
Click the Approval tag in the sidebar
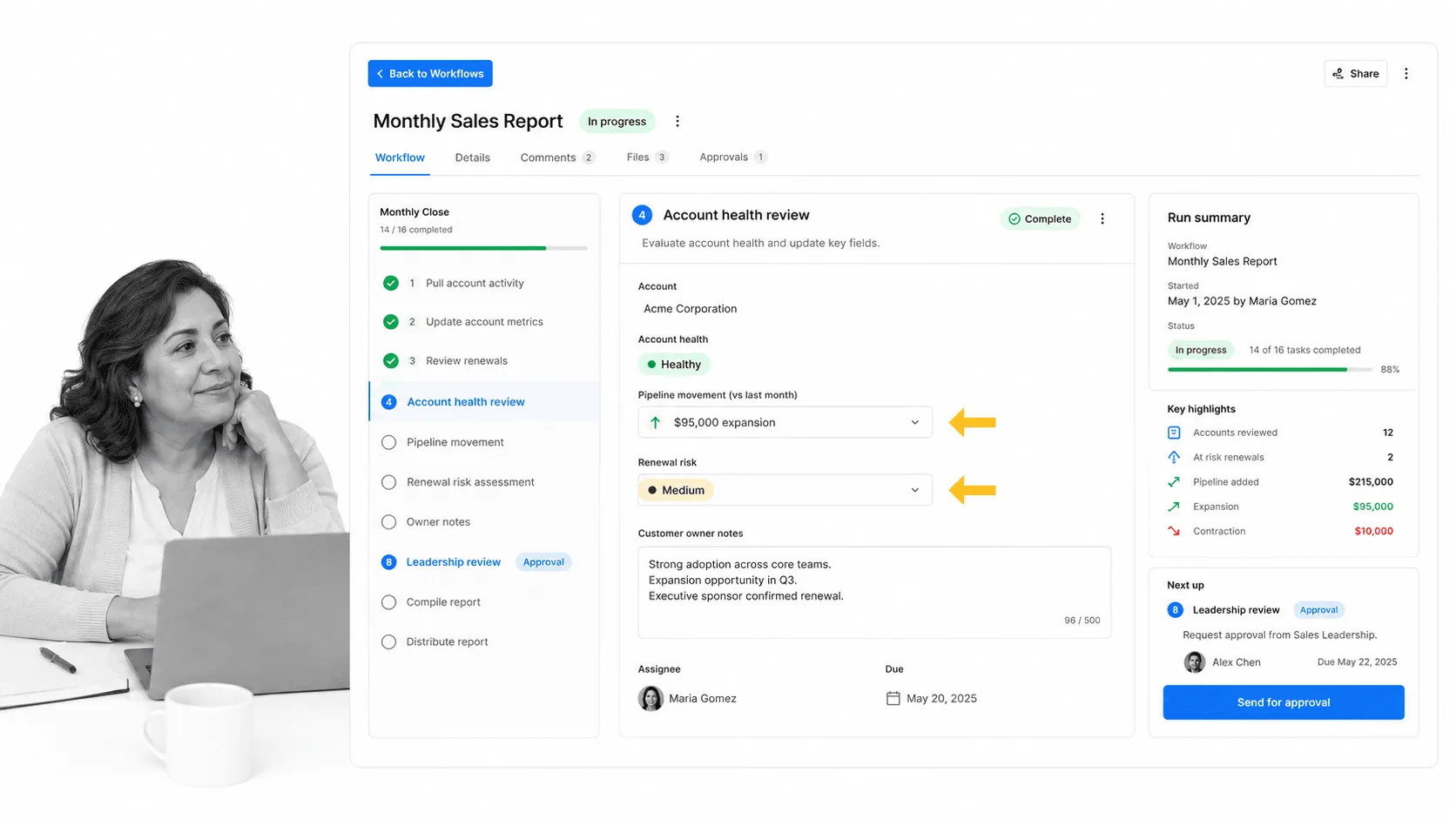543,562
